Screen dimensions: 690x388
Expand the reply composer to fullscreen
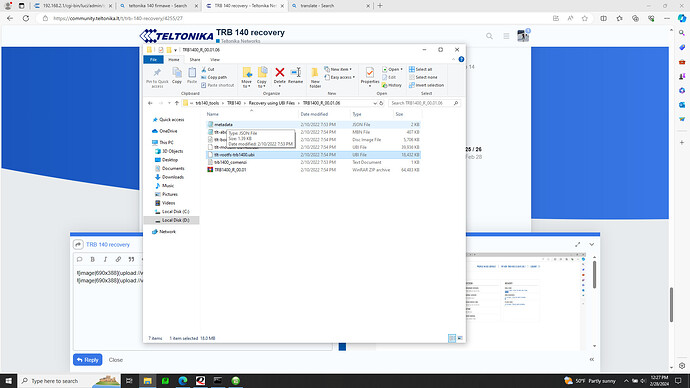point(577,245)
